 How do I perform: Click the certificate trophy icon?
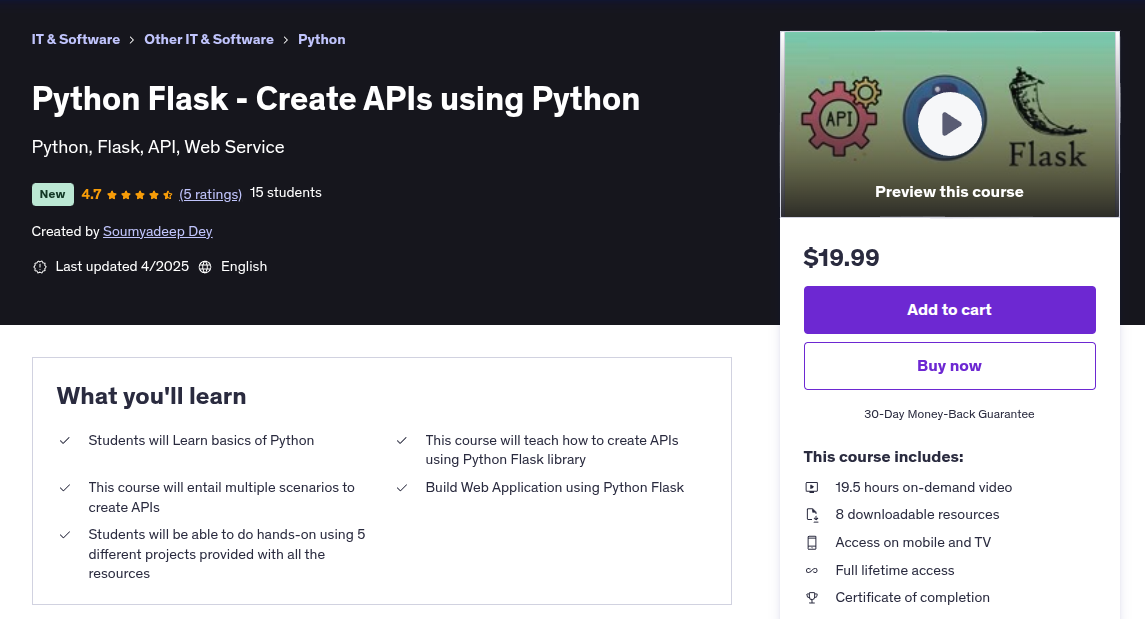pyautogui.click(x=812, y=598)
